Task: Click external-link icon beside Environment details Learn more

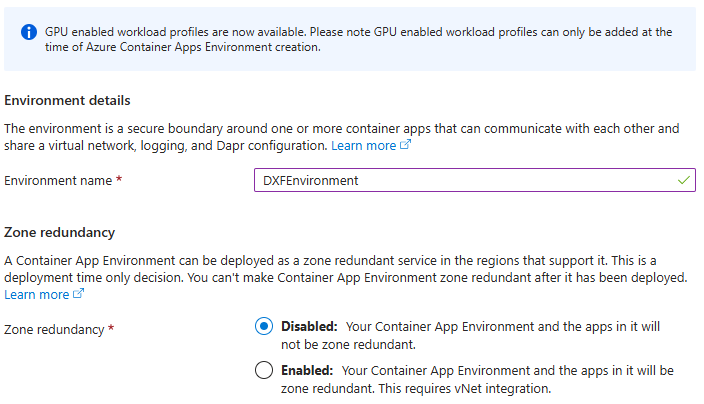Action: click(406, 146)
